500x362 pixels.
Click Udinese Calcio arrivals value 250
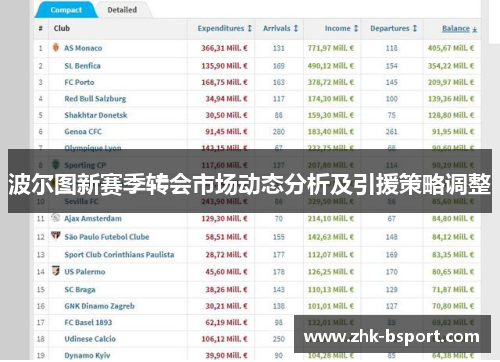(279, 339)
